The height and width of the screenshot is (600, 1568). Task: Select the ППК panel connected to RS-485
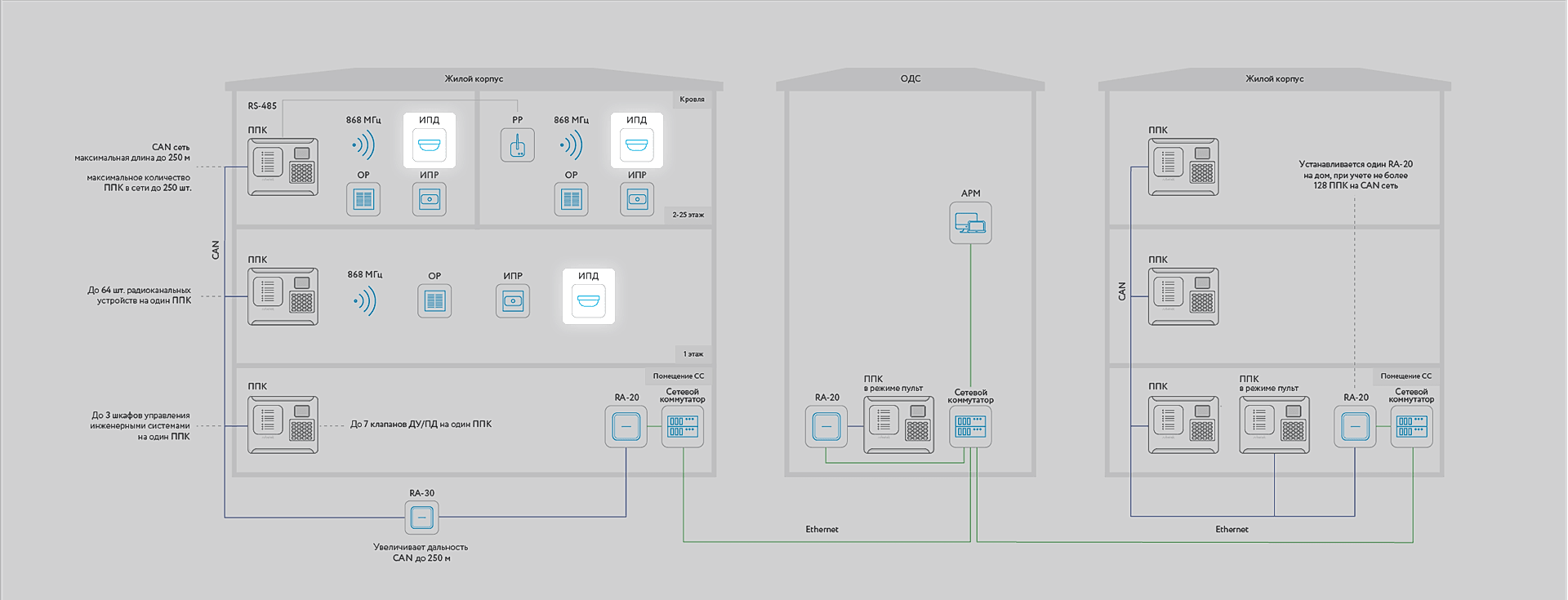point(283,167)
